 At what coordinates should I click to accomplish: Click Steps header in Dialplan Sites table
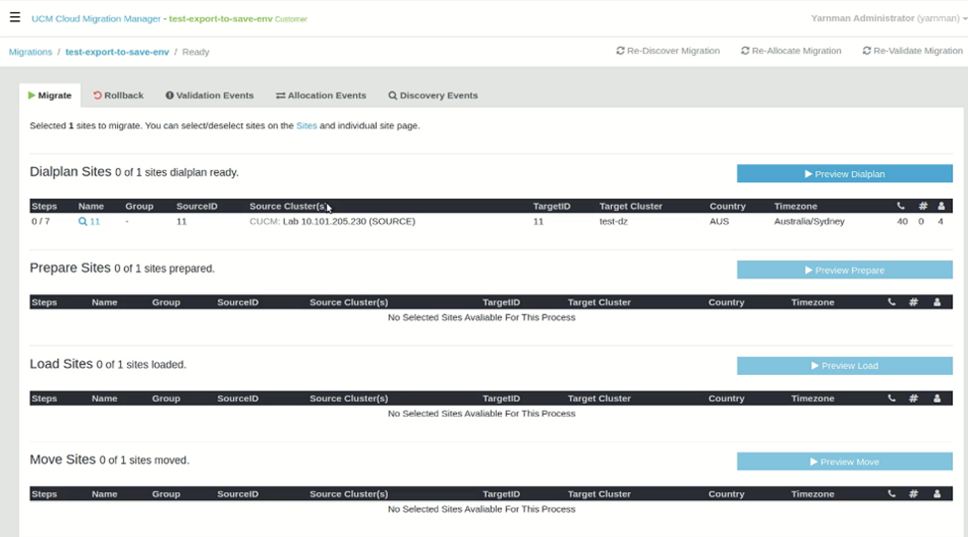(x=44, y=206)
